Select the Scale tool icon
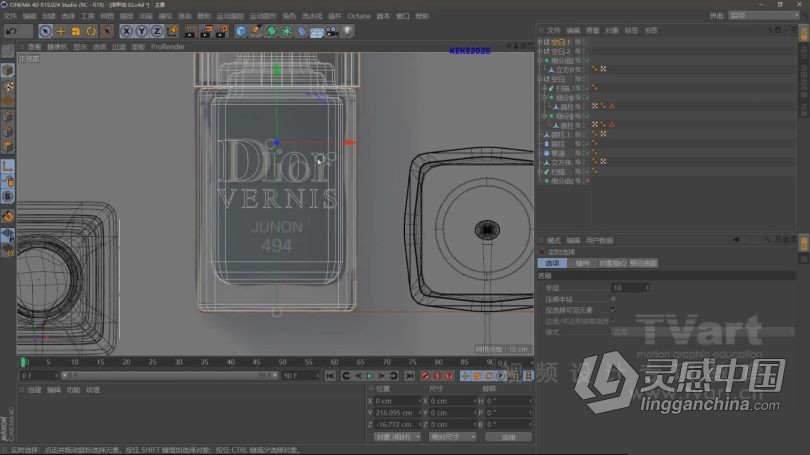The width and height of the screenshot is (810, 455). [x=76, y=32]
